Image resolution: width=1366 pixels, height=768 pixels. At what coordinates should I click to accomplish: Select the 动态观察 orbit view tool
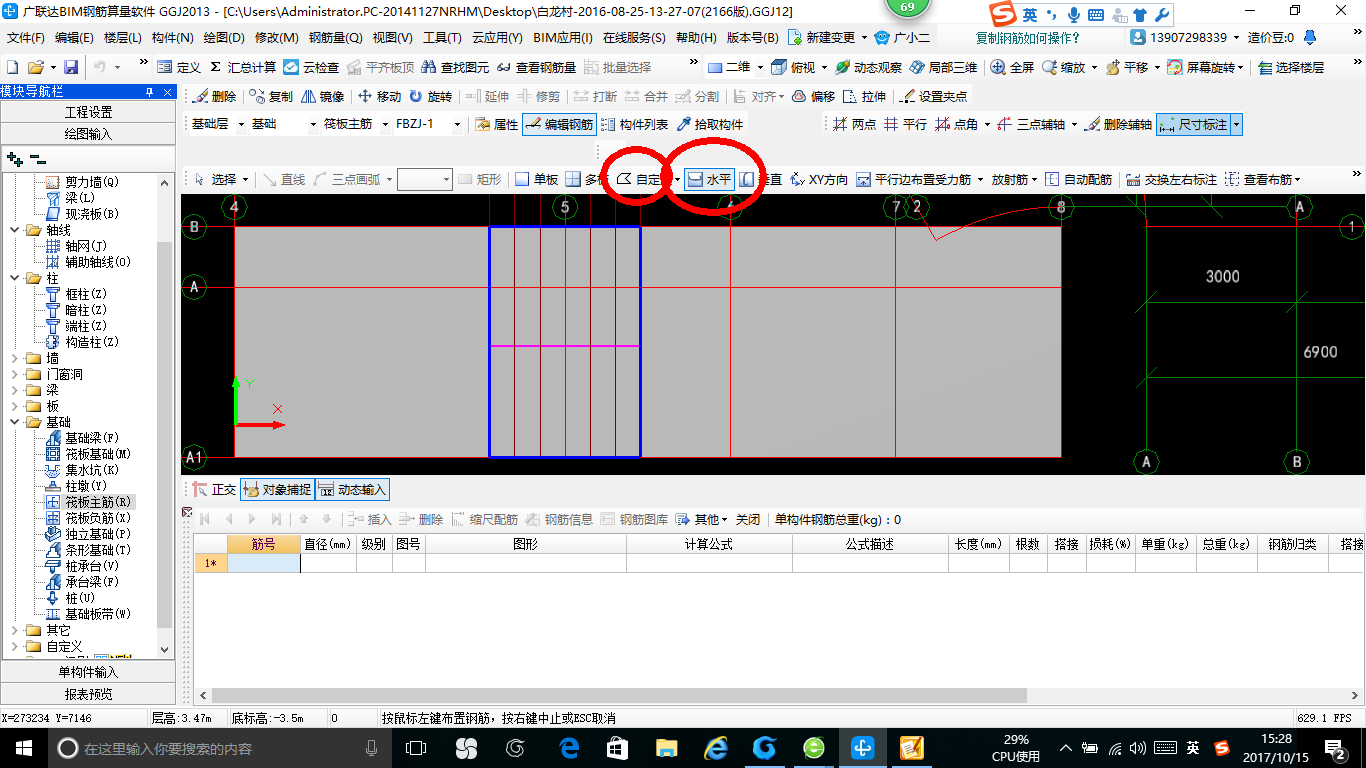coord(868,67)
